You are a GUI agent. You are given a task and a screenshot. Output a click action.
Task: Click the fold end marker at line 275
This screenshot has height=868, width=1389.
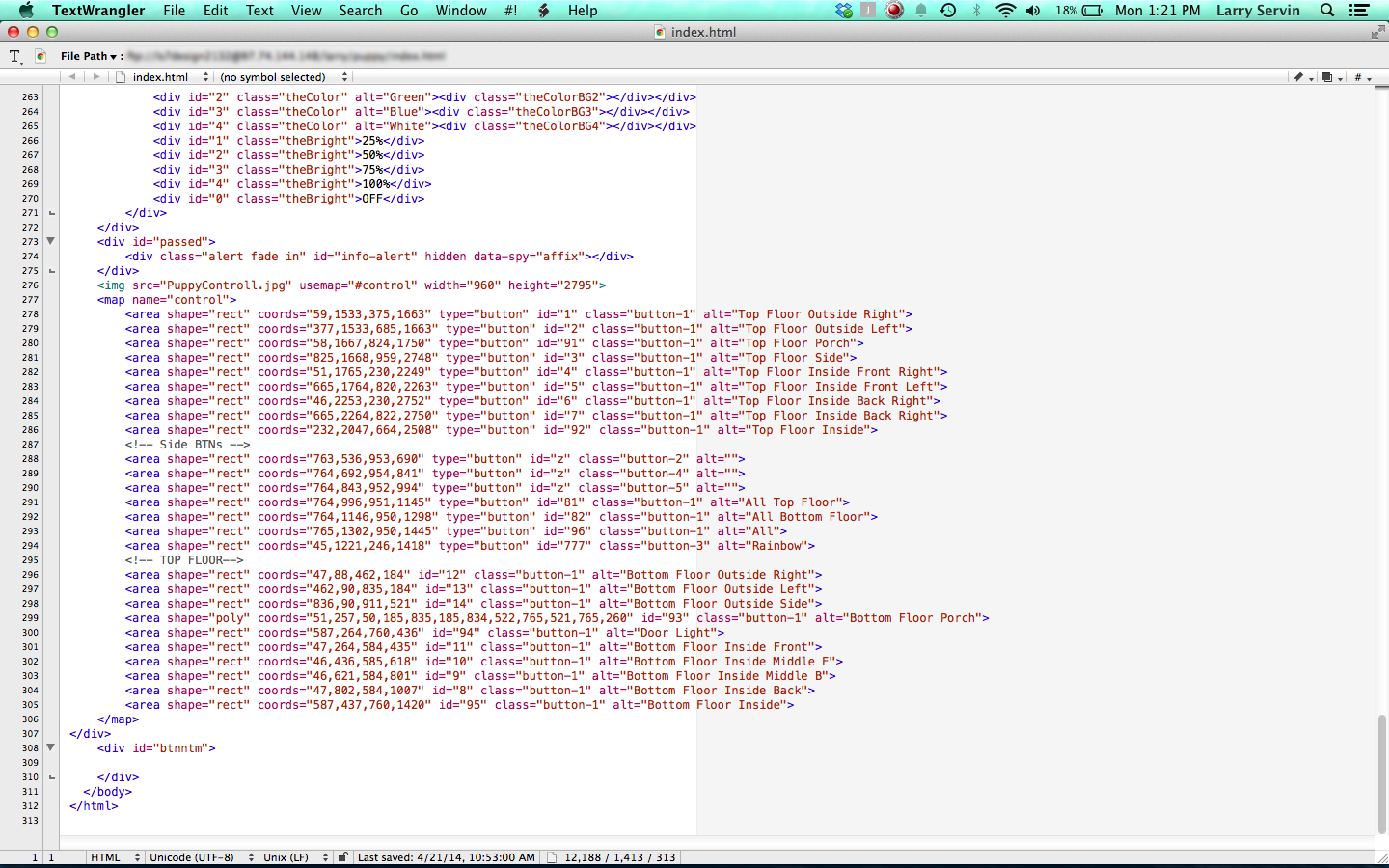(51, 271)
